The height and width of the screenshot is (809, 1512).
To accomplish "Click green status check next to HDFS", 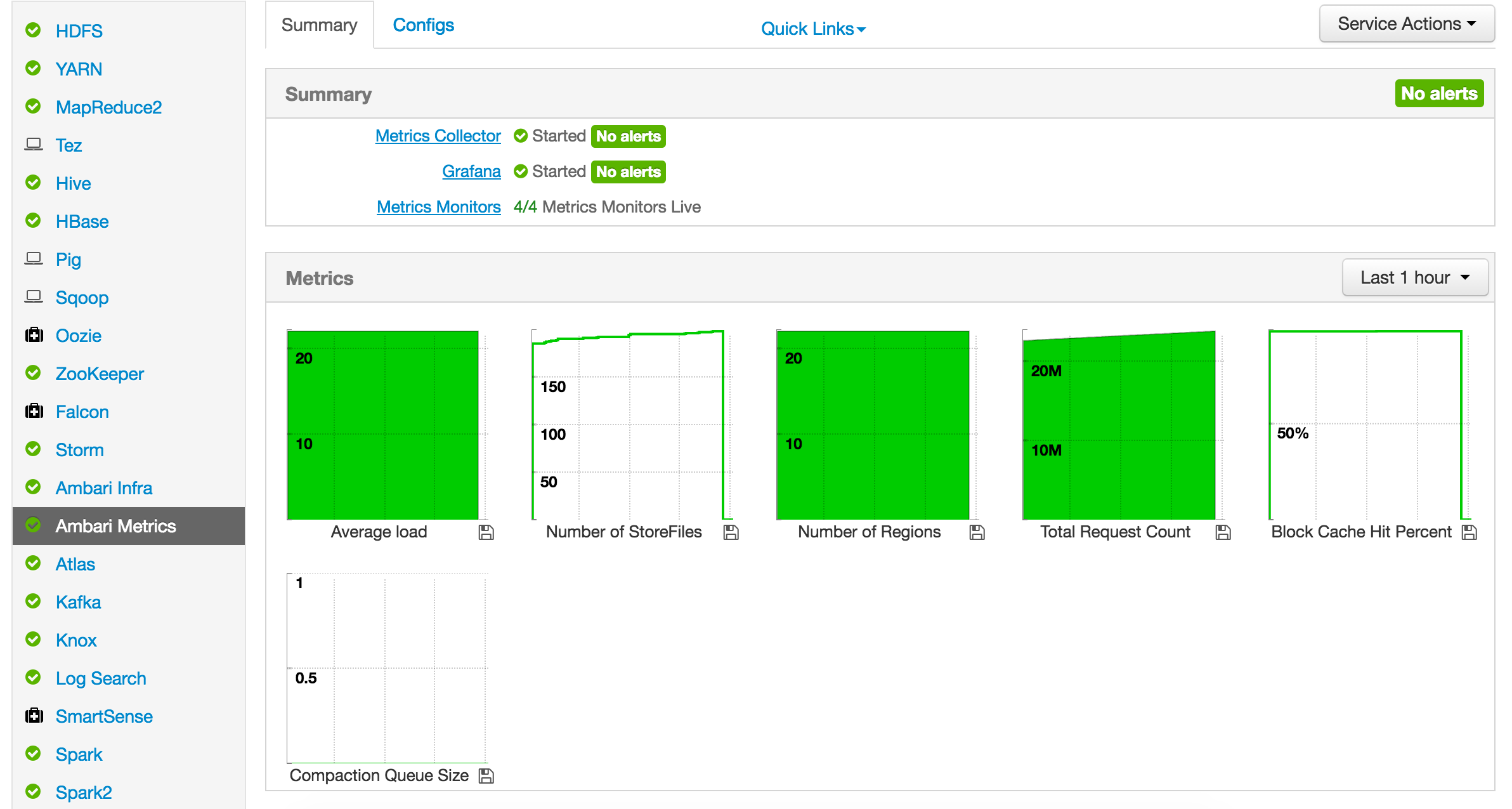I will click(33, 30).
